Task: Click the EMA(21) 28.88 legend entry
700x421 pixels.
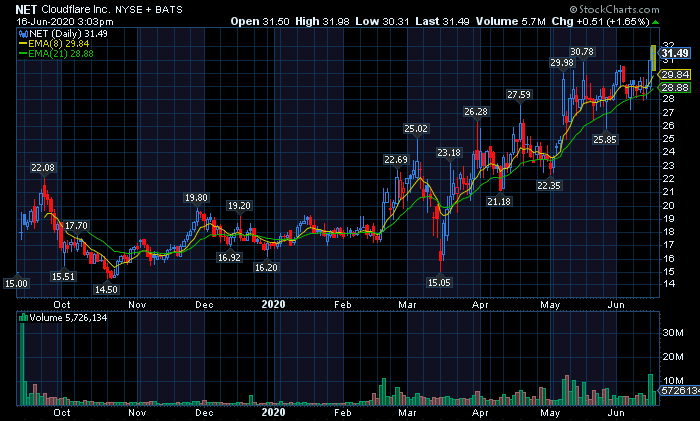Action: pos(56,54)
